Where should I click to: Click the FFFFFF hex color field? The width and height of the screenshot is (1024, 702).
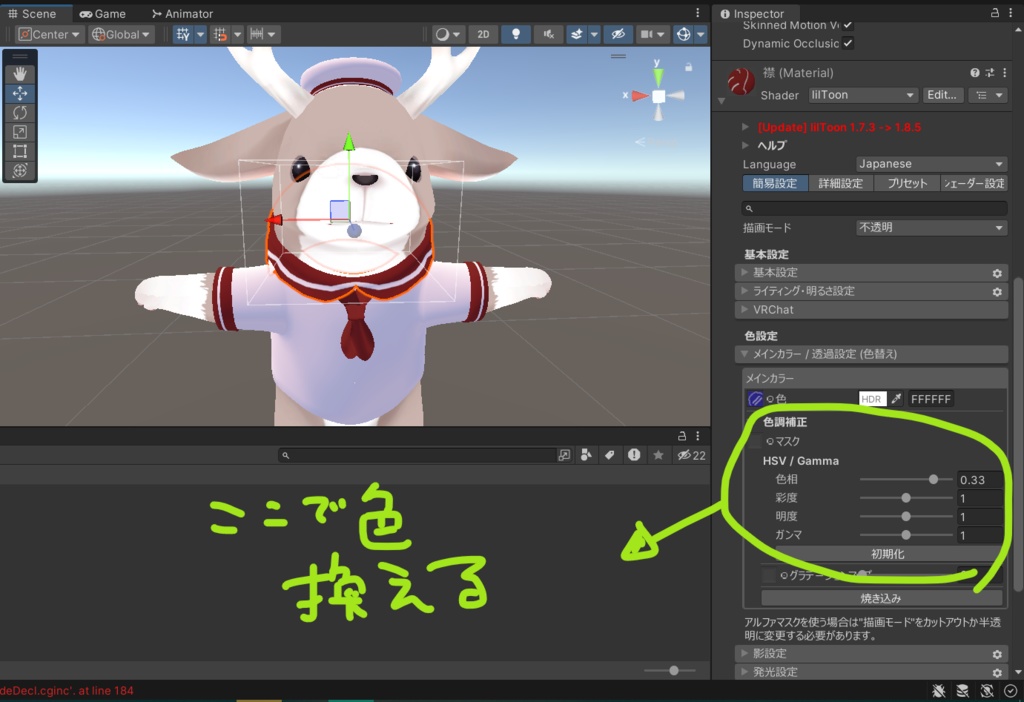(x=931, y=399)
